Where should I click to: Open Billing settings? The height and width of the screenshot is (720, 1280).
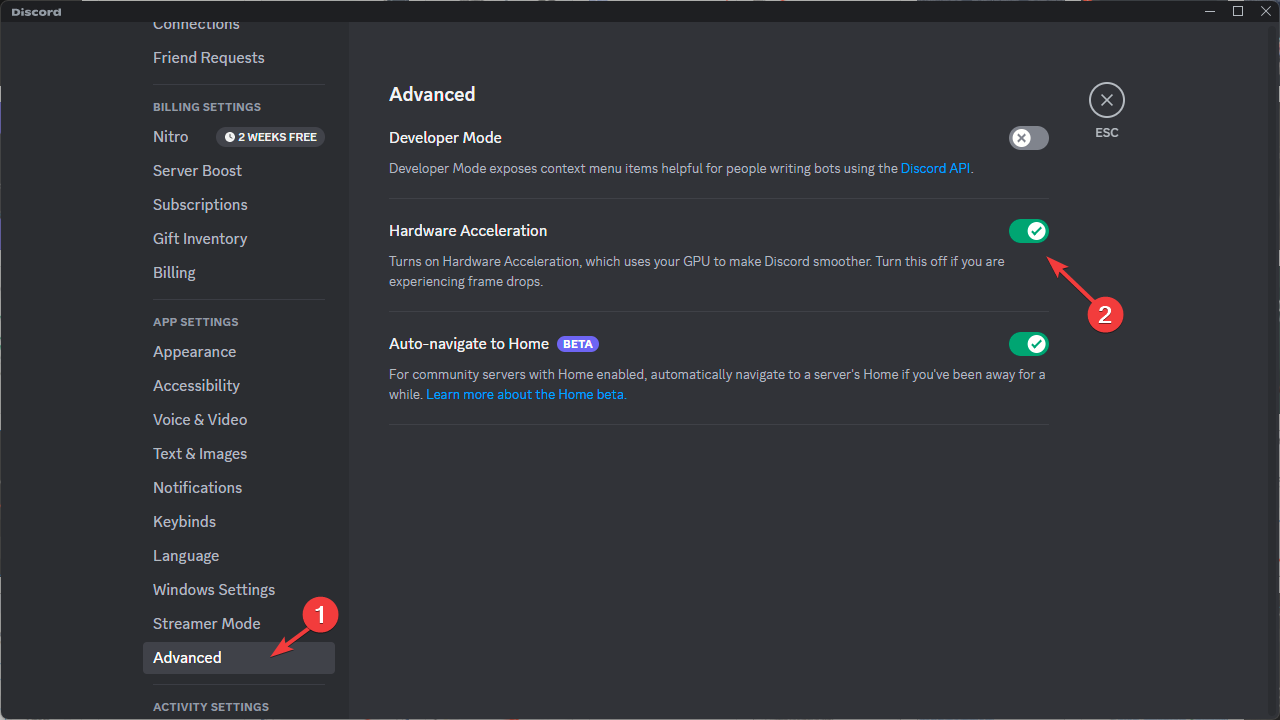click(x=174, y=272)
